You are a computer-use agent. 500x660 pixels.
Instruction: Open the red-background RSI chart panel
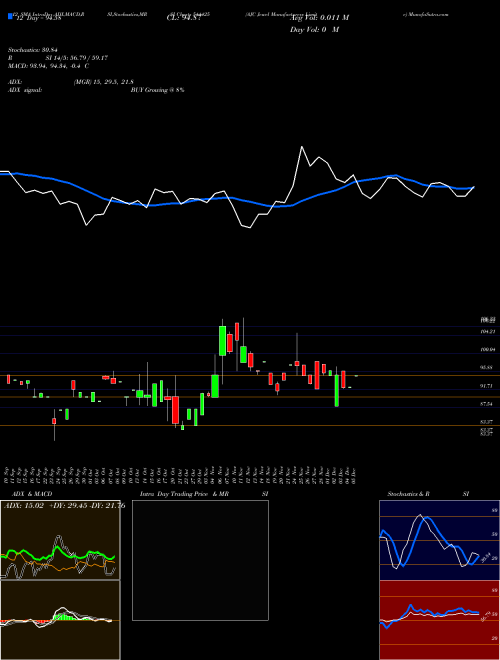point(439,620)
